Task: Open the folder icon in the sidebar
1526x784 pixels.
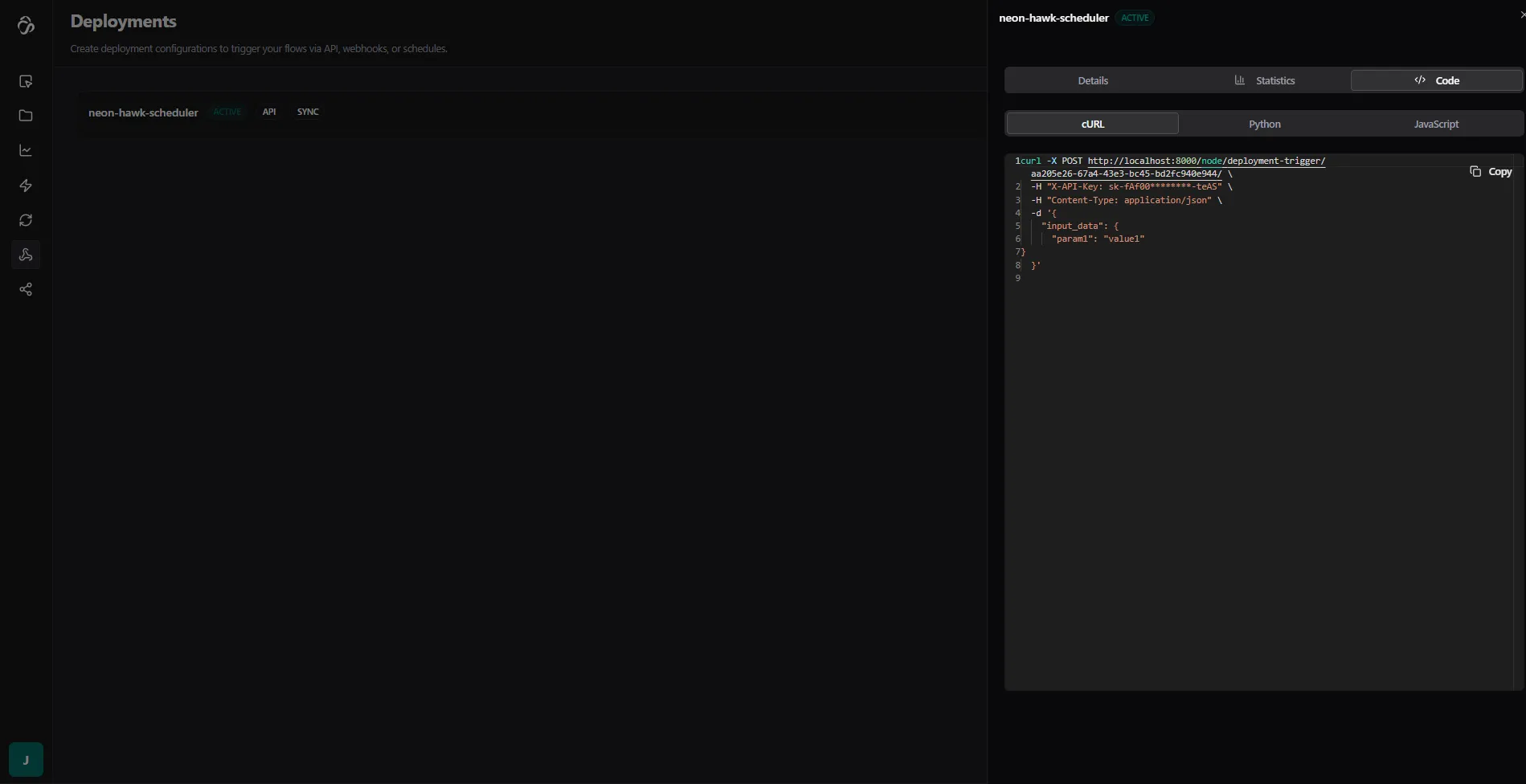Action: click(26, 116)
